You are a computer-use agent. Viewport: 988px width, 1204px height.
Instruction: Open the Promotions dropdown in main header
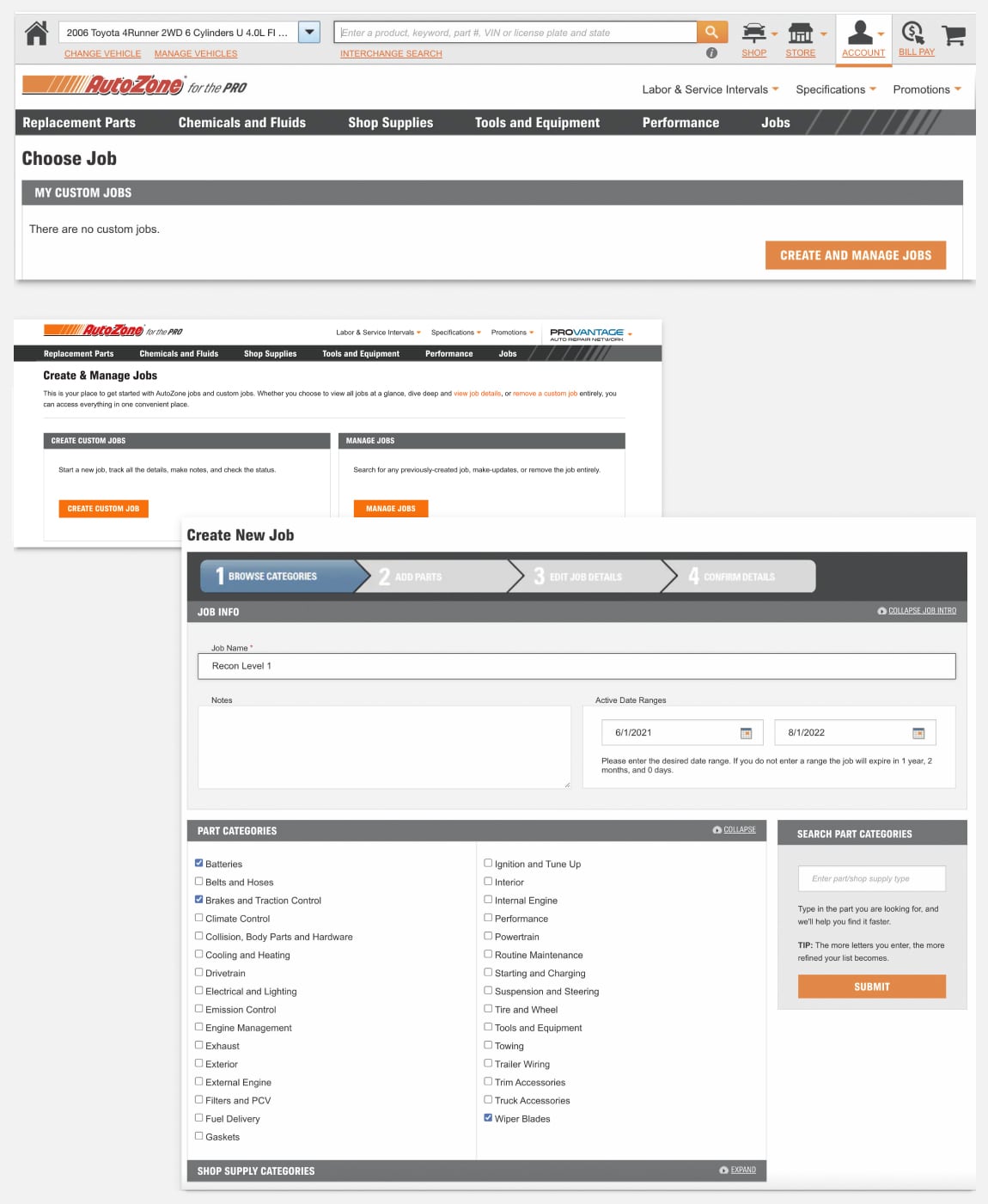pyautogui.click(x=927, y=89)
